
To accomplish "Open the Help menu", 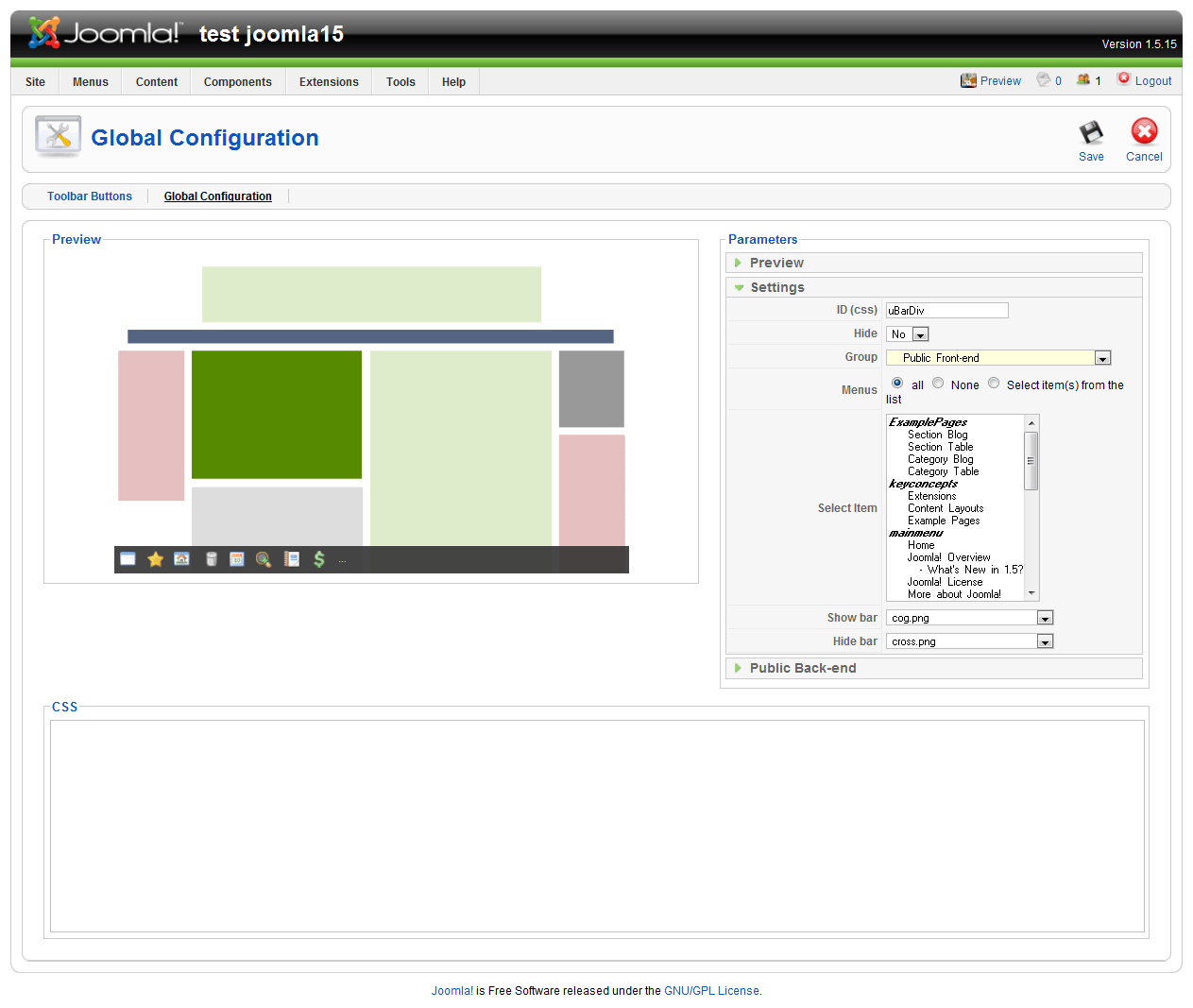I will pos(453,82).
